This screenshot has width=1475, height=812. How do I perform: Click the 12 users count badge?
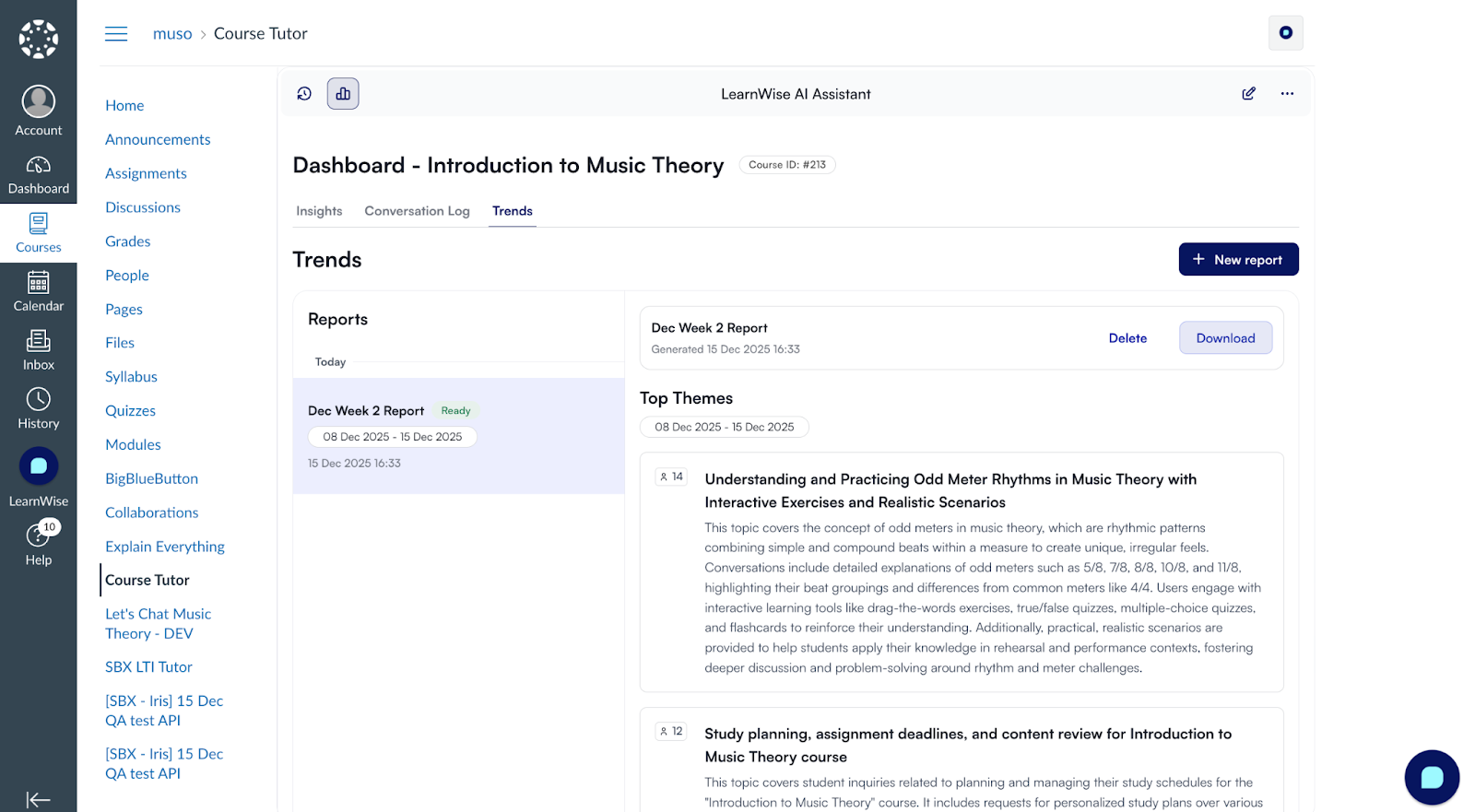[671, 732]
